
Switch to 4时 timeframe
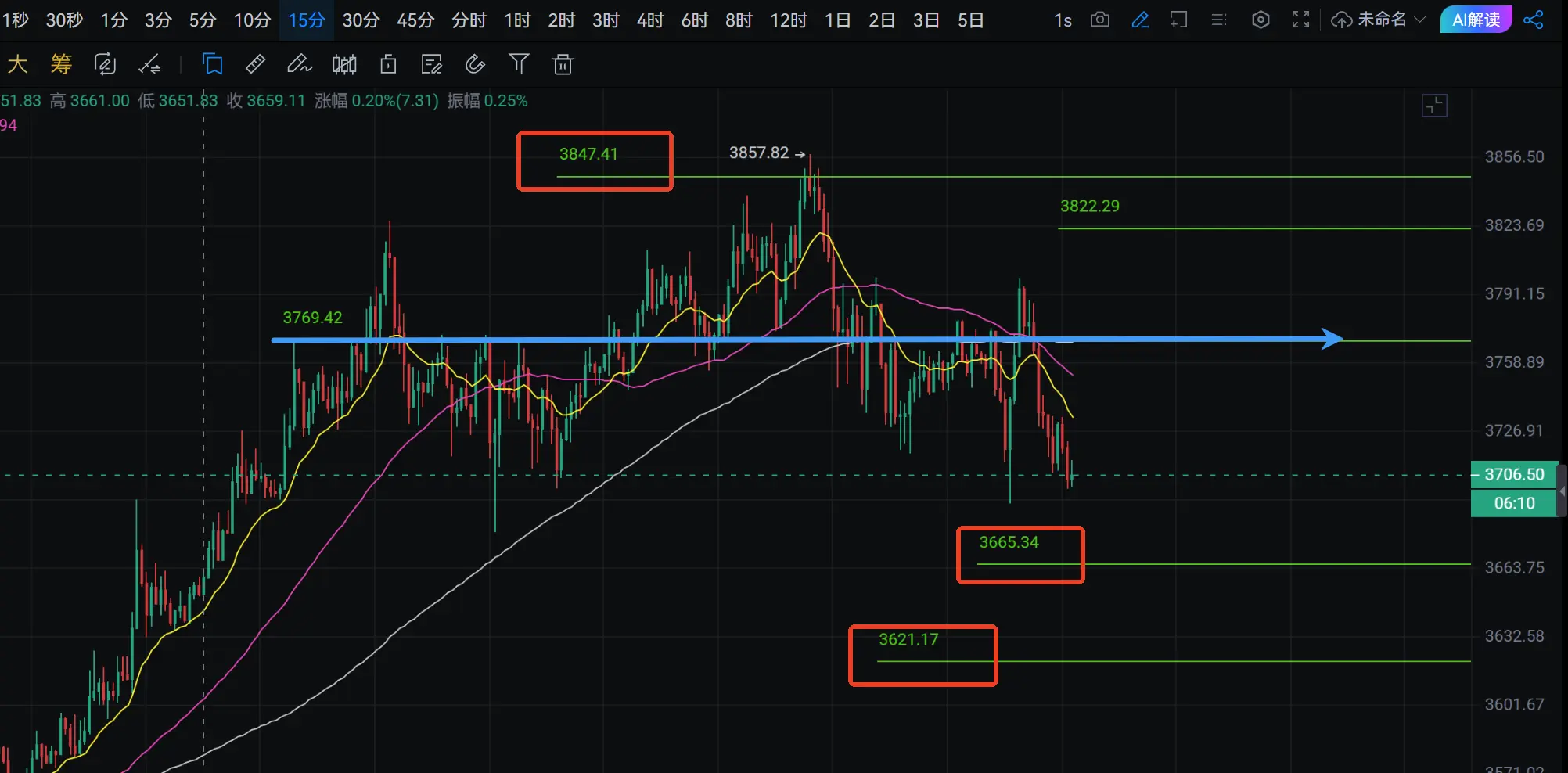coord(650,20)
